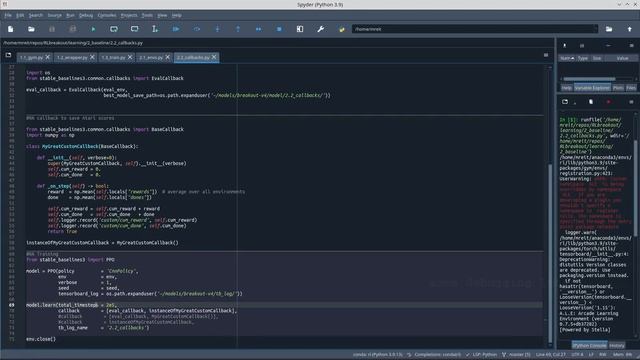This screenshot has height=360, width=640.
Task: Switch to the History tab
Action: tap(617, 345)
